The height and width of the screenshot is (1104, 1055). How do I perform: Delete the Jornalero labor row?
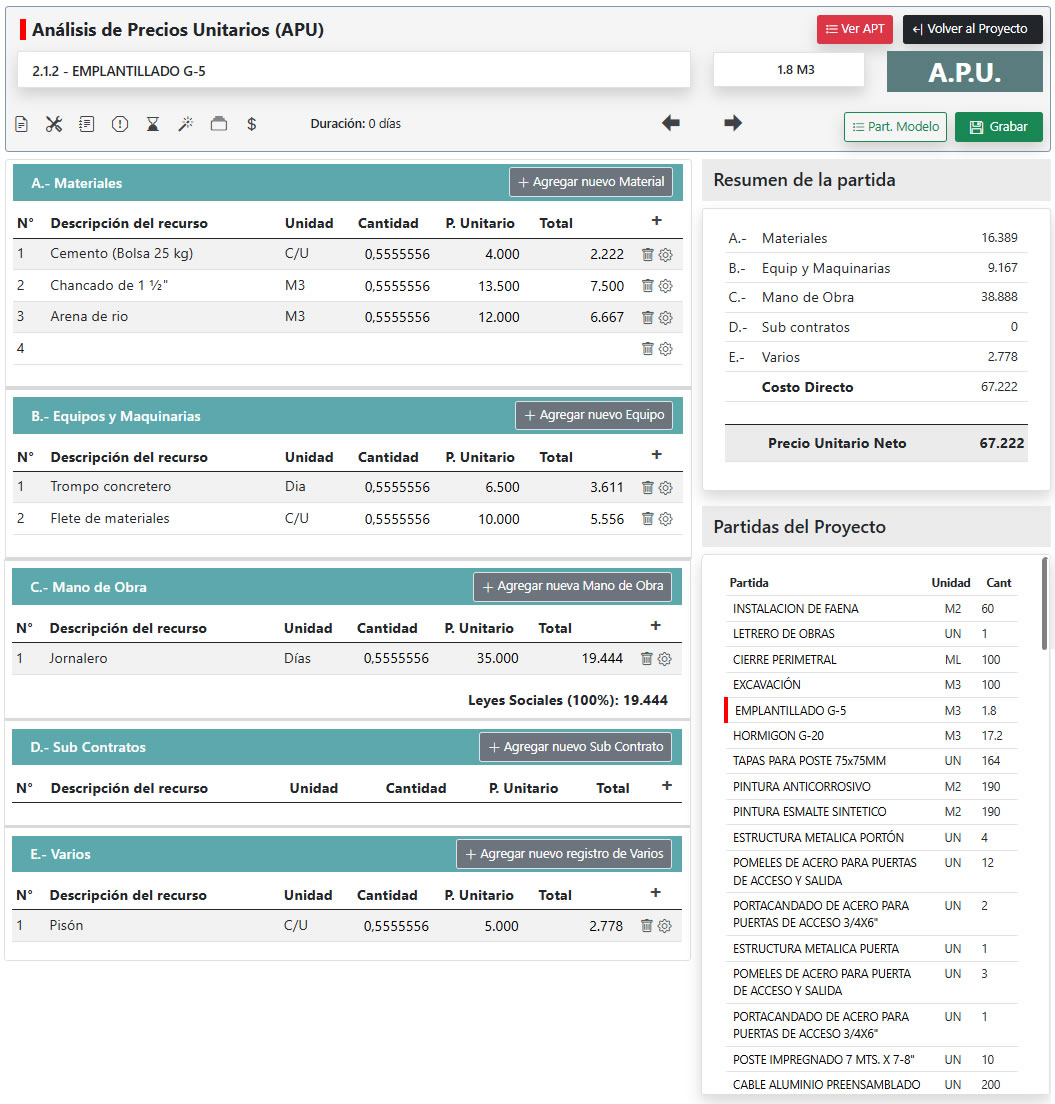tap(646, 659)
